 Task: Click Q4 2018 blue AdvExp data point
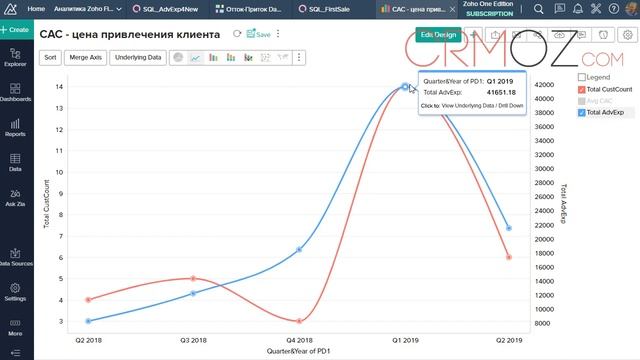(x=299, y=249)
